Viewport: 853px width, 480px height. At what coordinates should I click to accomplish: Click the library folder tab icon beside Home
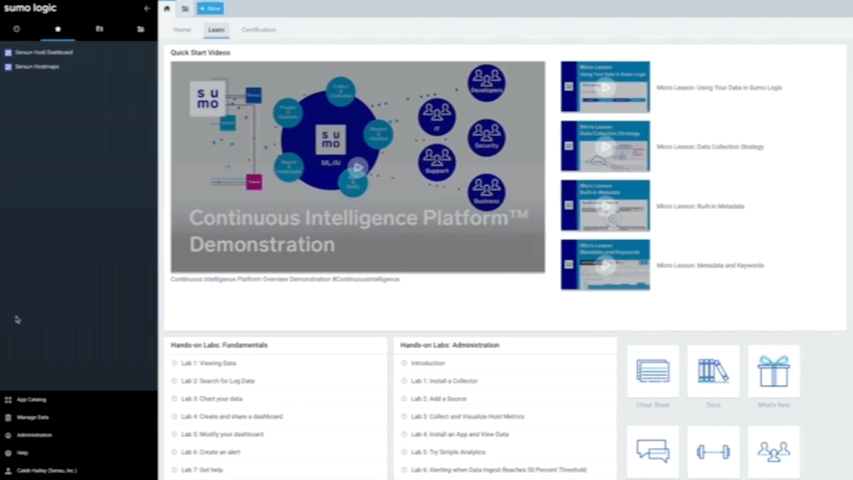pyautogui.click(x=185, y=8)
